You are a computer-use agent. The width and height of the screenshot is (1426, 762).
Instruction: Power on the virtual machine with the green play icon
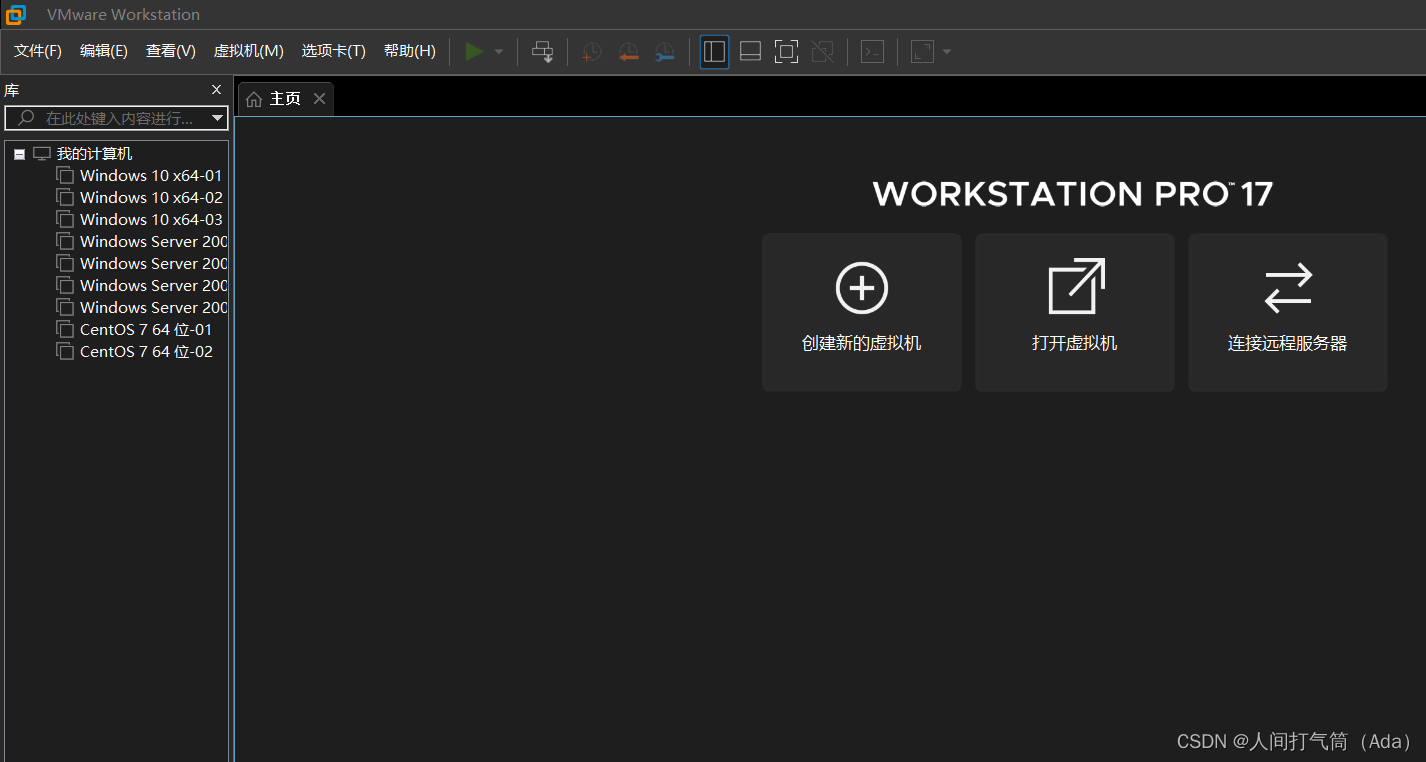point(474,51)
